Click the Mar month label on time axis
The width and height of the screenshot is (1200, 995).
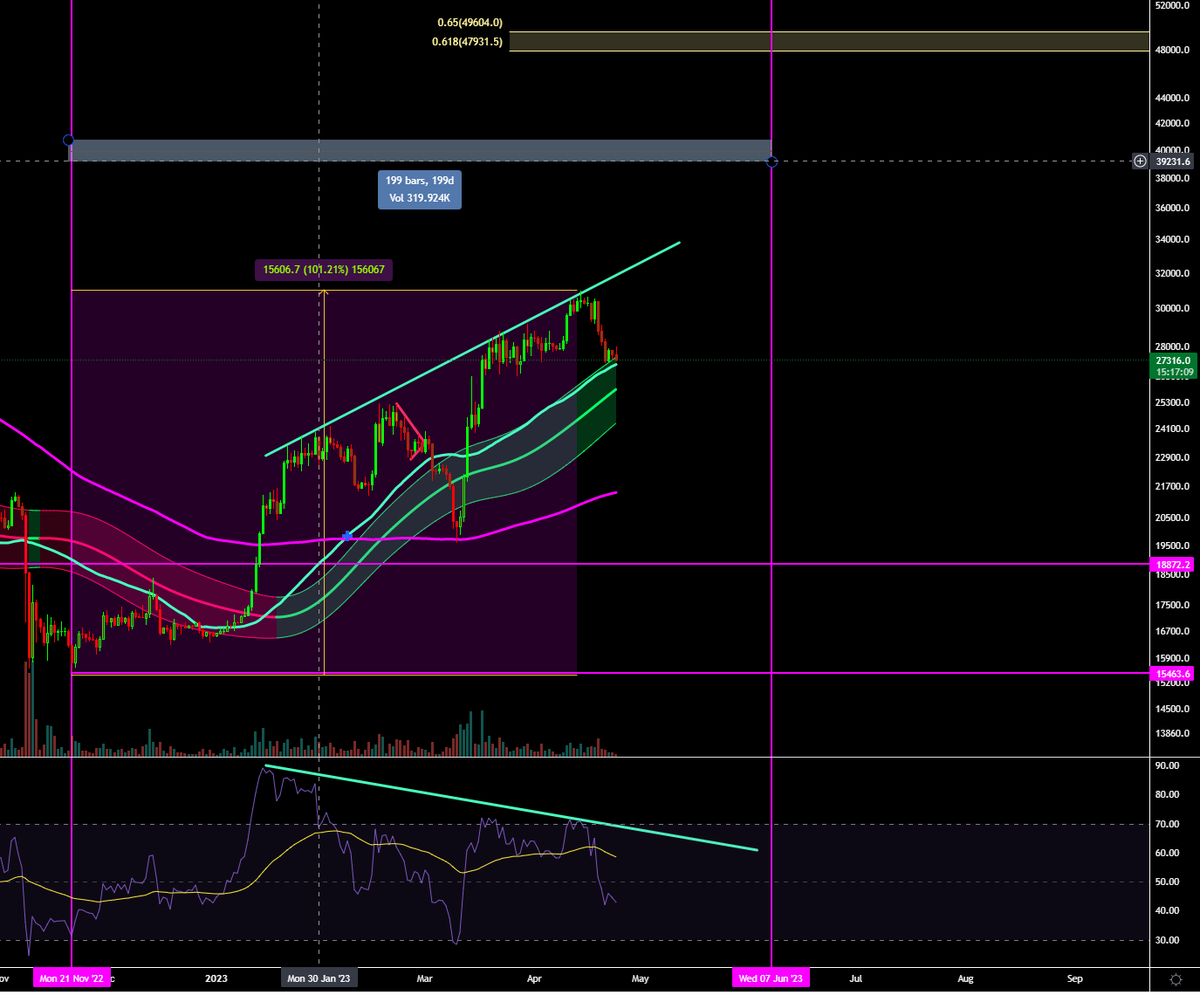(425, 979)
